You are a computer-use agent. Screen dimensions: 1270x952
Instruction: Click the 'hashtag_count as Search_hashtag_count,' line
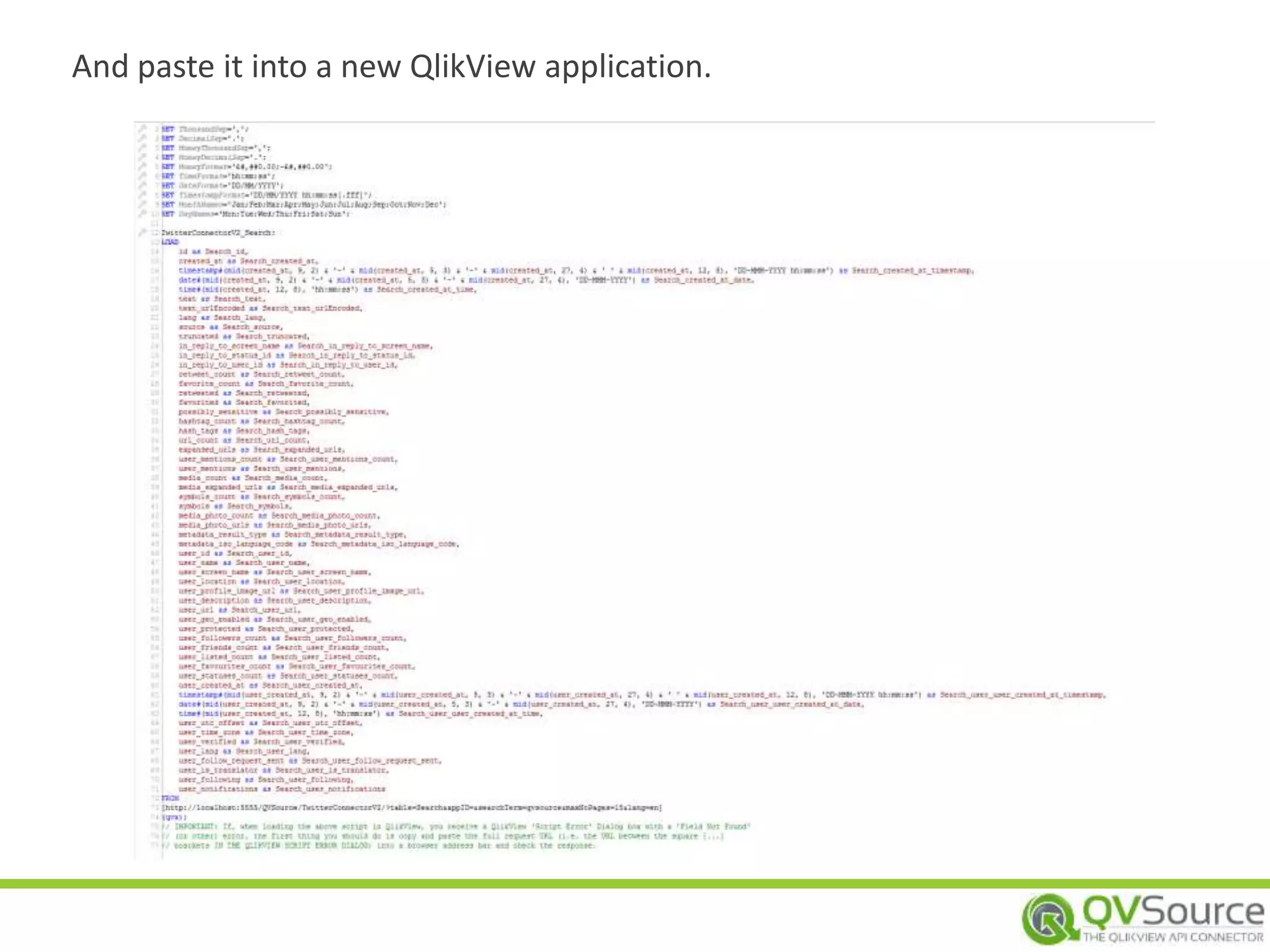pos(262,421)
